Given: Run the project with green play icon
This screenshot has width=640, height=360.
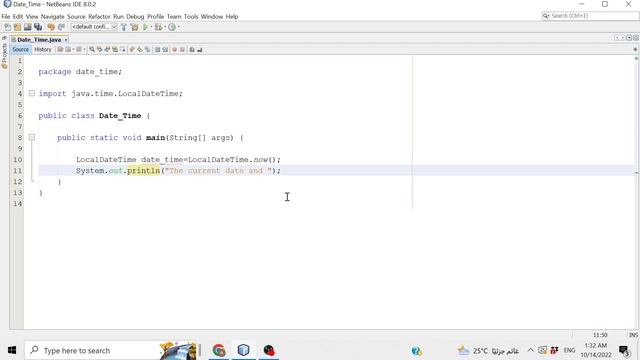Looking at the screenshot, I should tap(145, 27).
